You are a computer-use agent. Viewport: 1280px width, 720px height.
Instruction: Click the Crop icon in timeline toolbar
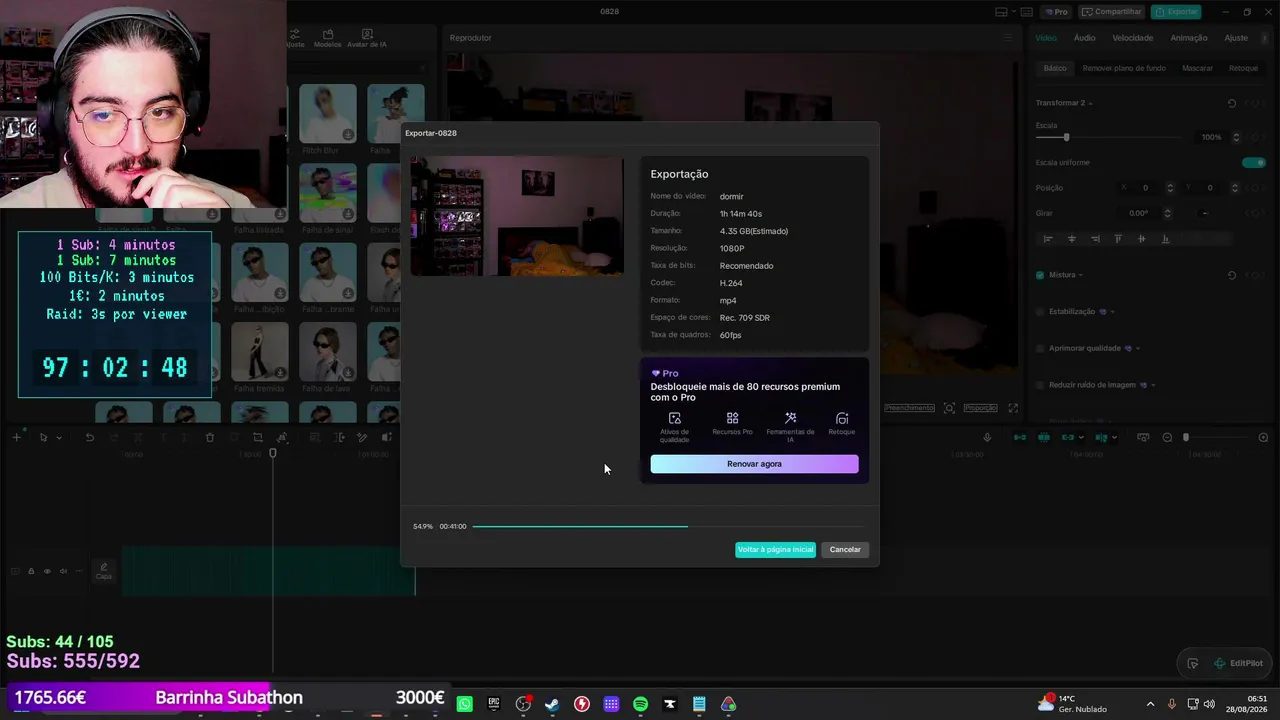point(258,437)
